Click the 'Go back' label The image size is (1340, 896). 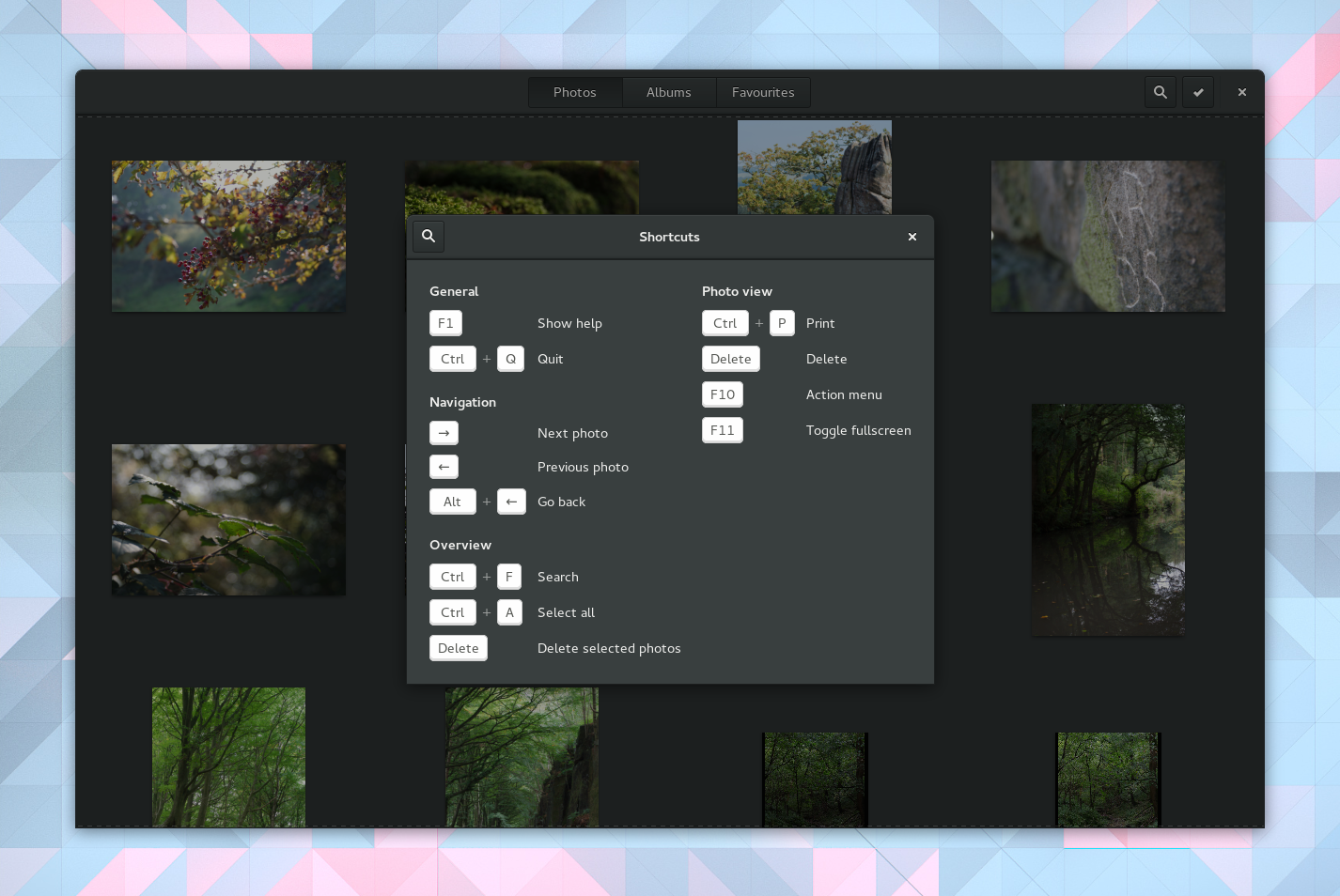[x=561, y=502]
